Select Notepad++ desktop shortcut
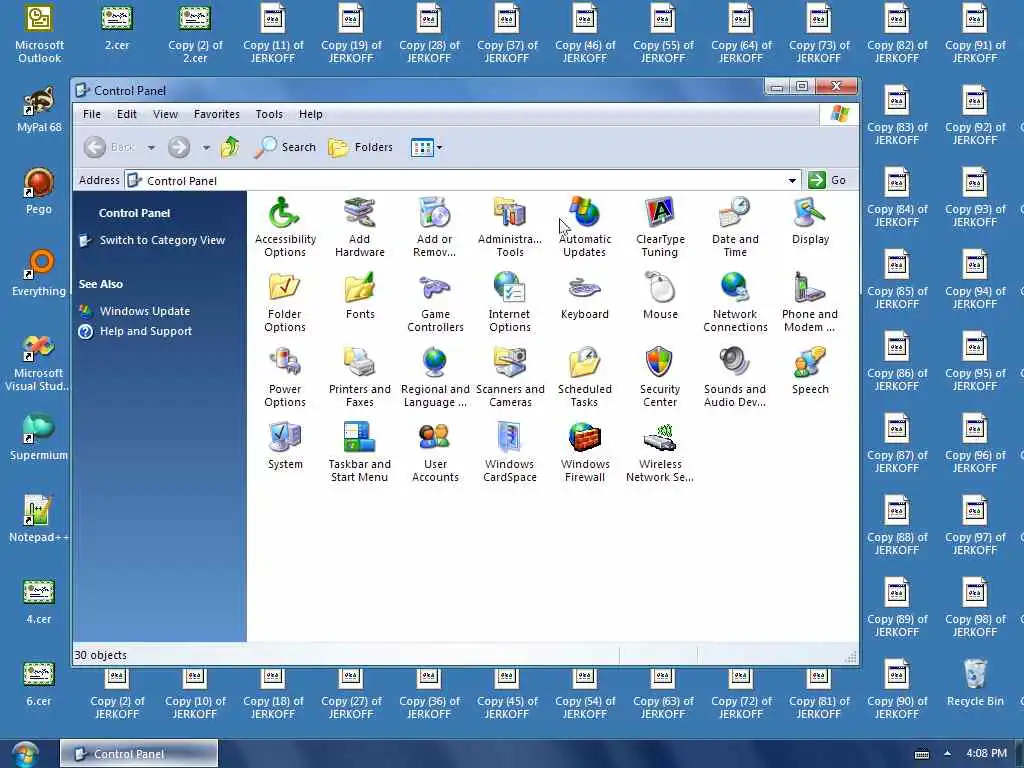1024x768 pixels. 39,519
